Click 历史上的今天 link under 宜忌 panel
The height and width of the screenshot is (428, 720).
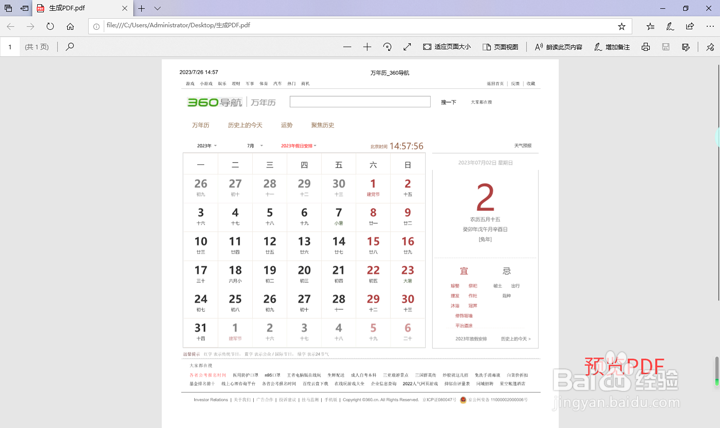pyautogui.click(x=515, y=338)
